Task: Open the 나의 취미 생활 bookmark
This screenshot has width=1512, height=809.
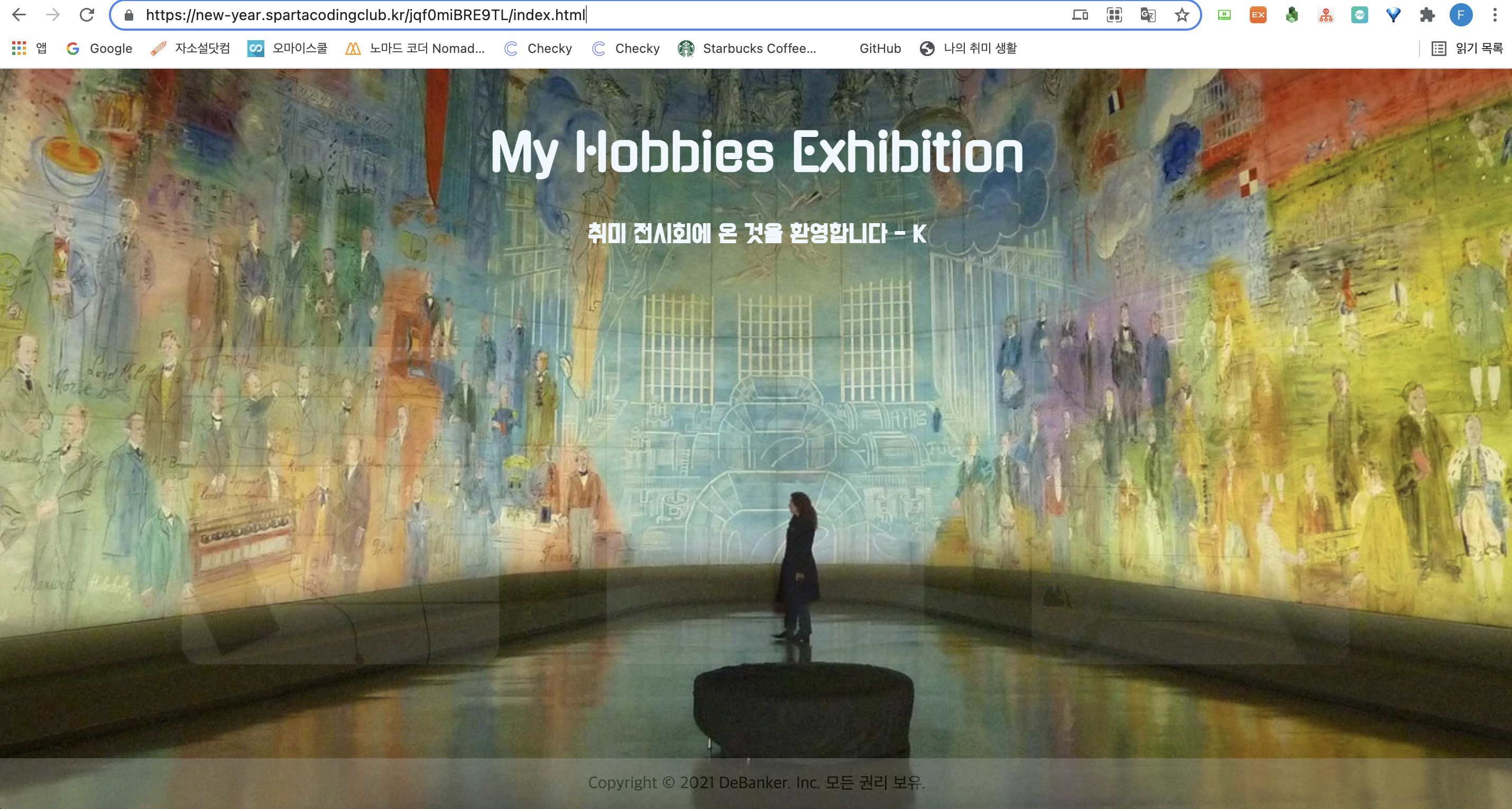Action: pos(969,48)
